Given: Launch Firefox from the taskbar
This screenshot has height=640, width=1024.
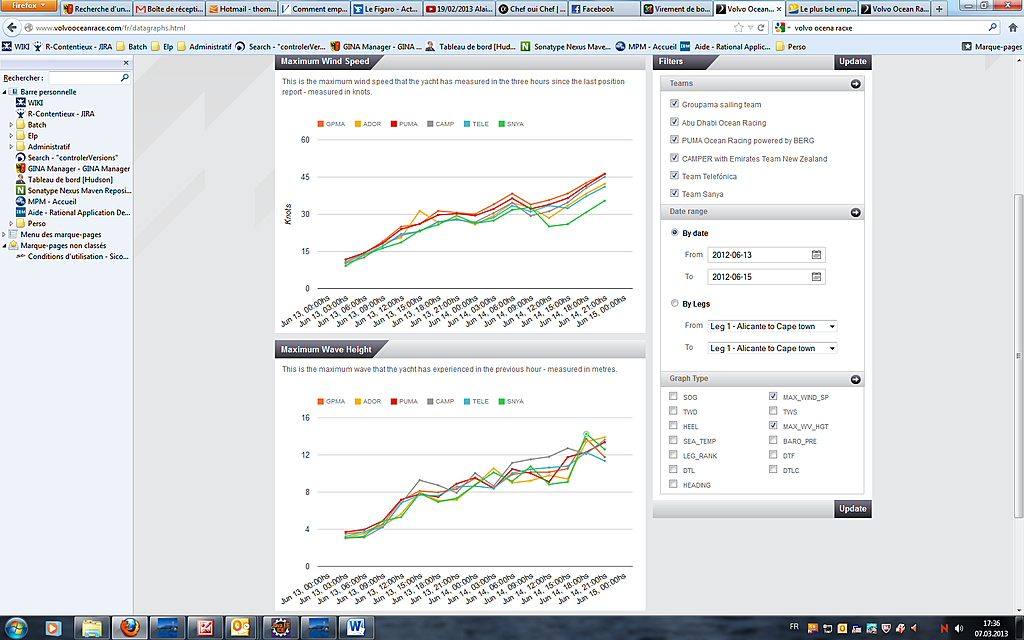Looking at the screenshot, I should (129, 628).
